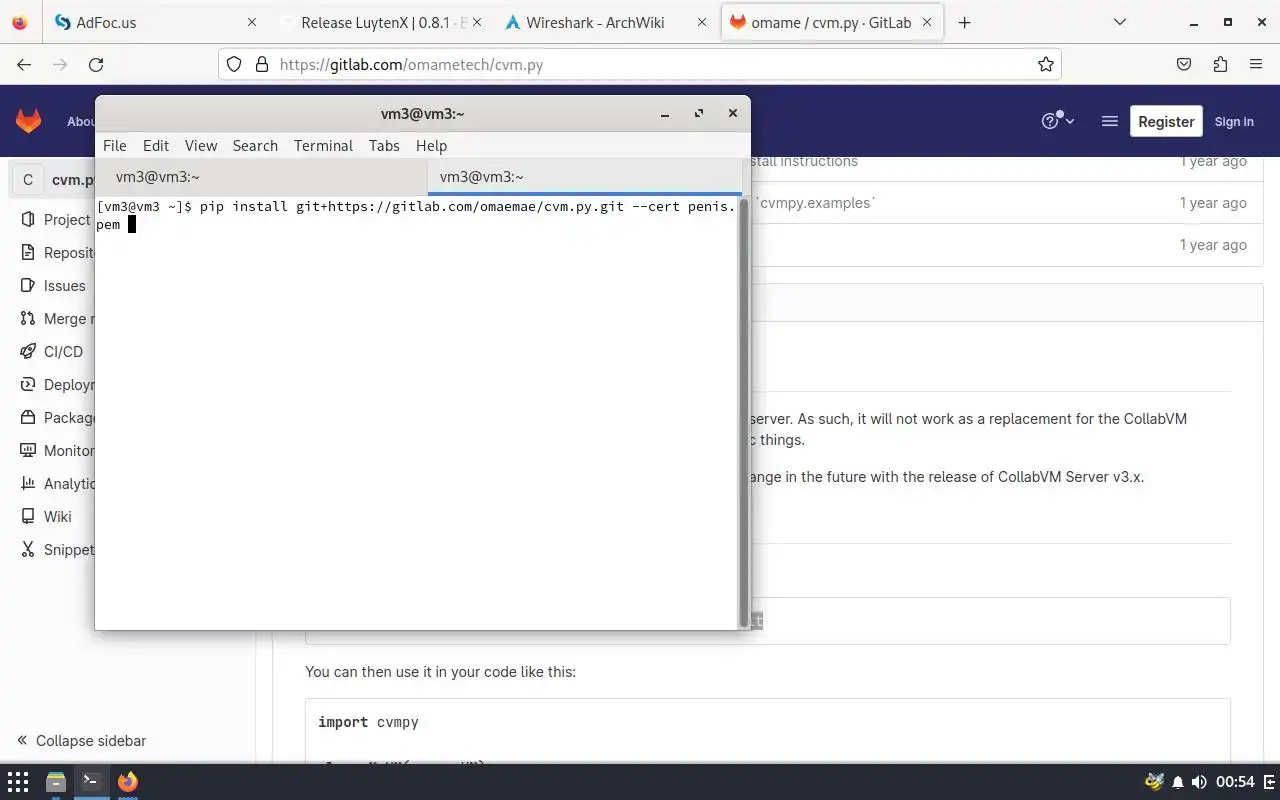1280x800 pixels.
Task: Open the menu icon in system tray
Action: coord(1267,781)
